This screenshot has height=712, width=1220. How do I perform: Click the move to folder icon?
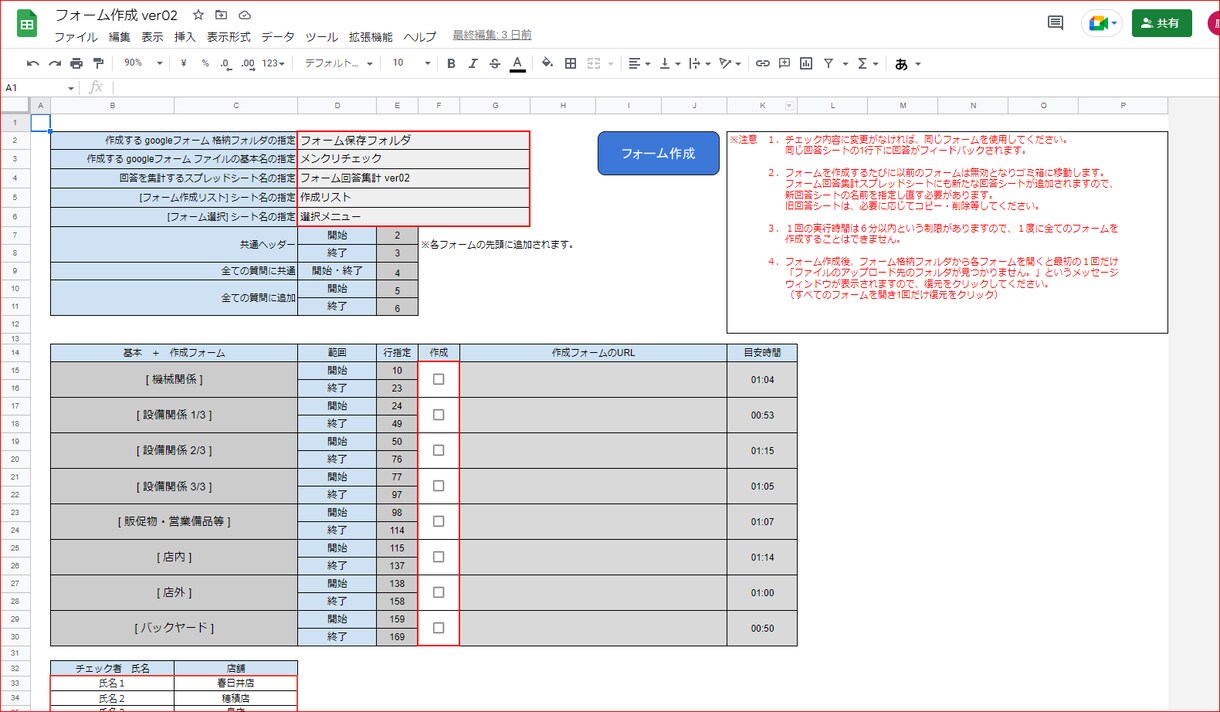coord(221,16)
